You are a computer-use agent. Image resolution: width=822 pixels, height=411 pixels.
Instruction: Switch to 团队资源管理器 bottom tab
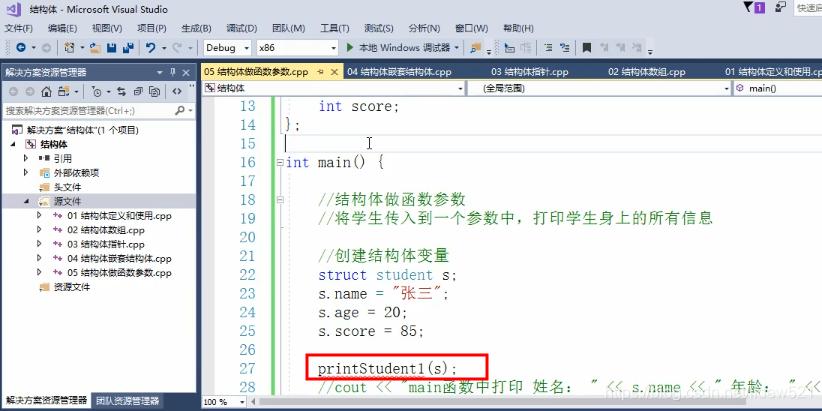click(127, 401)
